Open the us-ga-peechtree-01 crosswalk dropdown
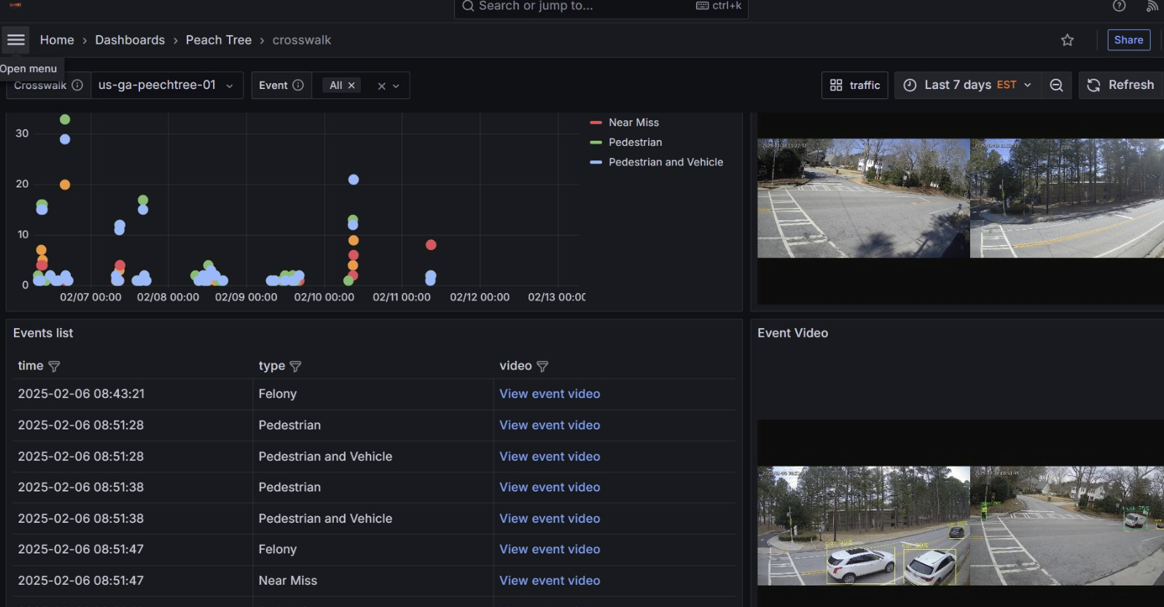Screen dimensions: 1164x607 click(x=166, y=85)
